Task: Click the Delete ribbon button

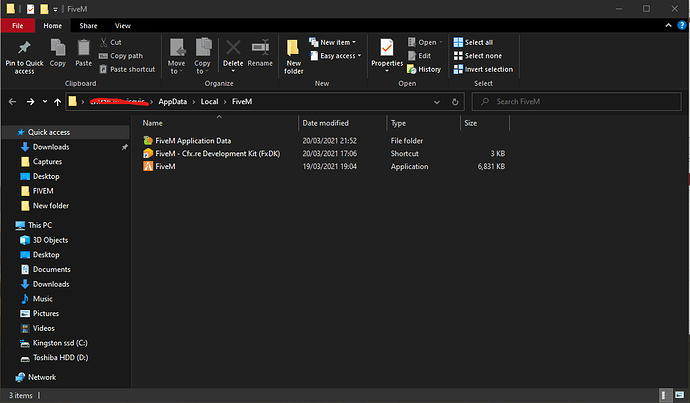Action: click(x=233, y=56)
